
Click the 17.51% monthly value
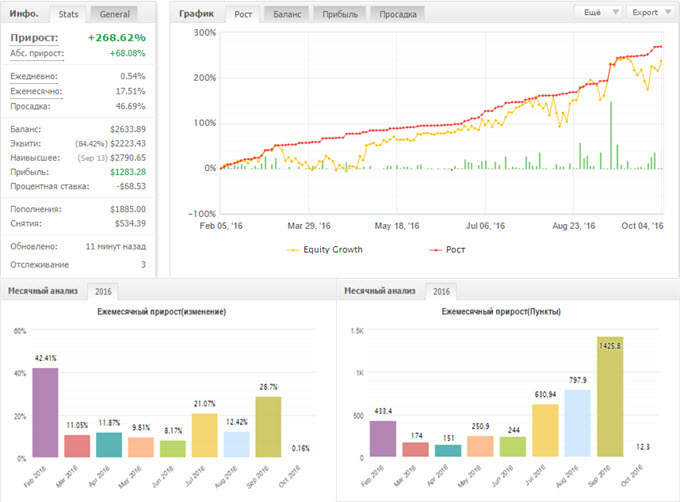point(130,91)
